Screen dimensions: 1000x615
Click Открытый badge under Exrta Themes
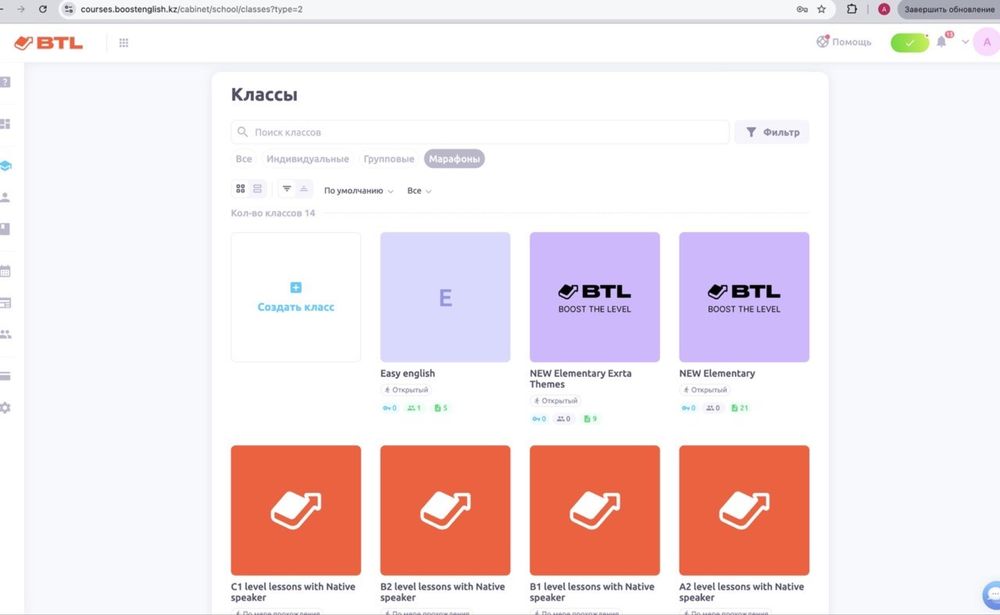coord(555,401)
